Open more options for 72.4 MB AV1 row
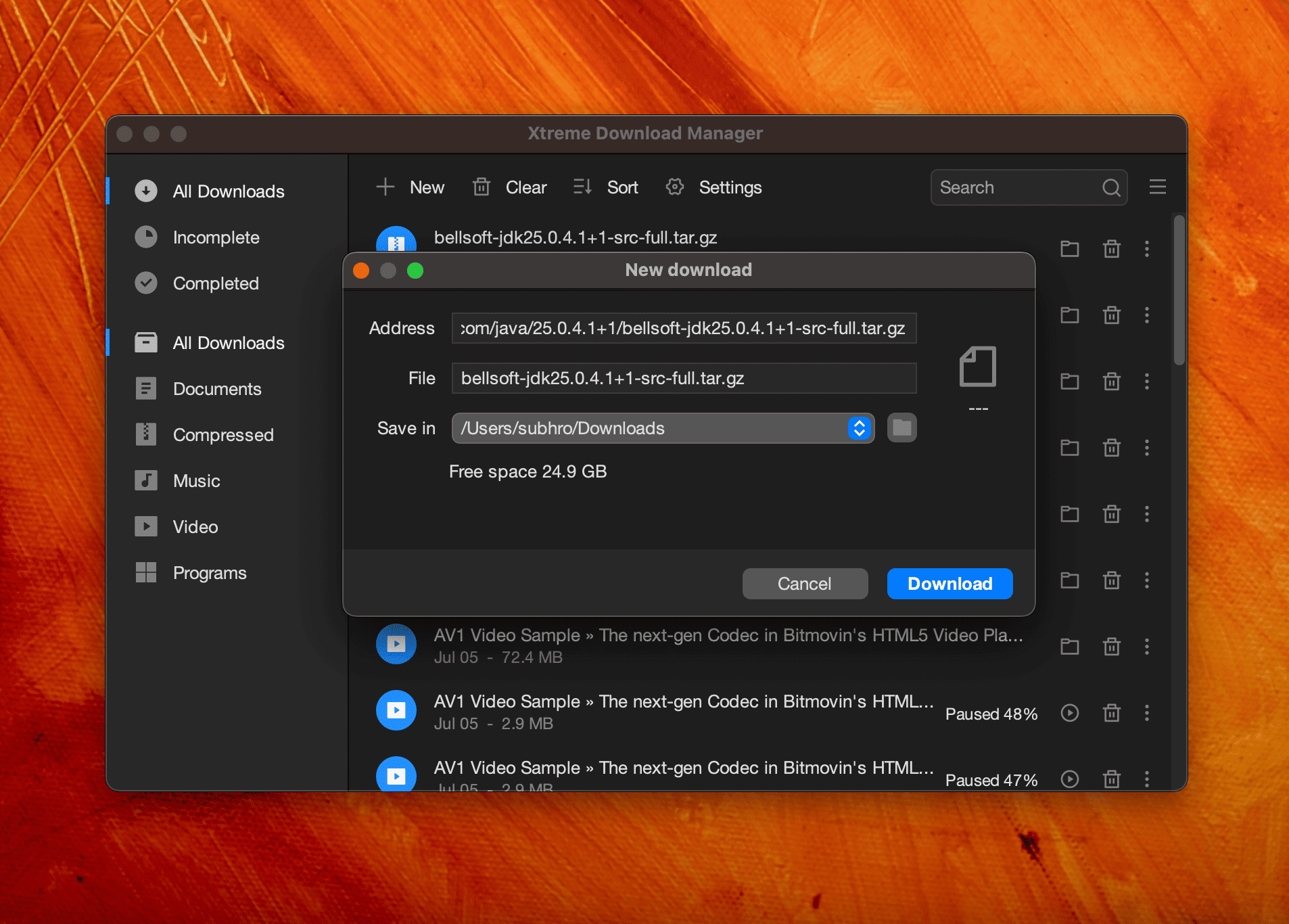 pyautogui.click(x=1147, y=647)
